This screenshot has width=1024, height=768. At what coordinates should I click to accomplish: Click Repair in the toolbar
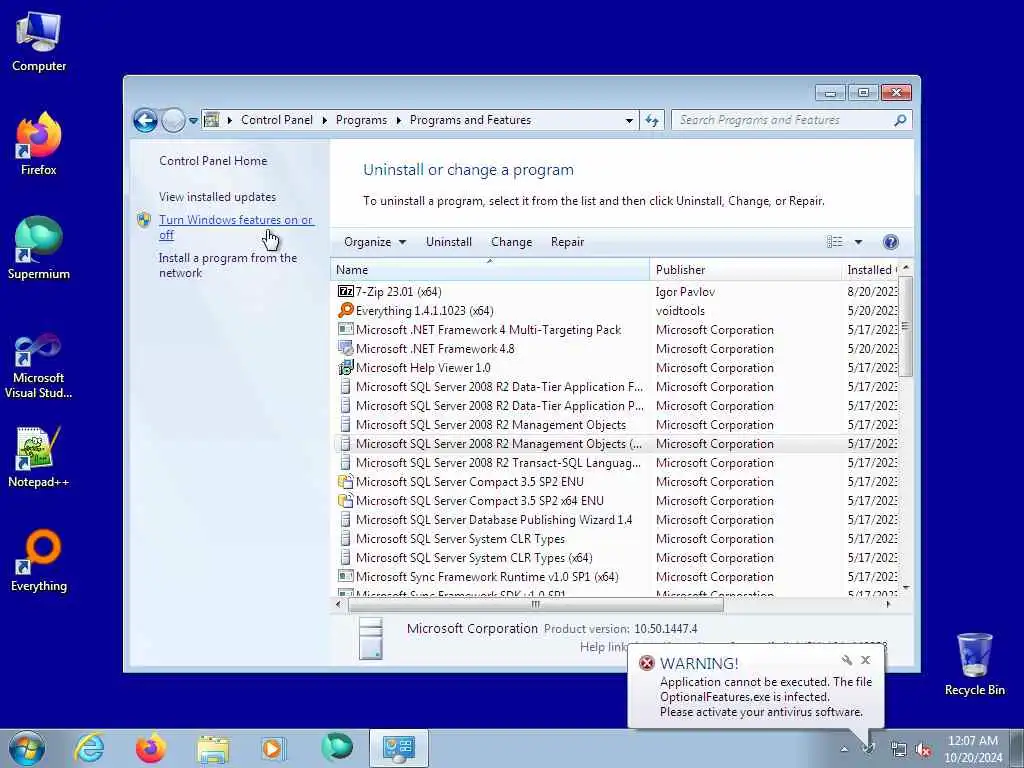[x=568, y=242]
